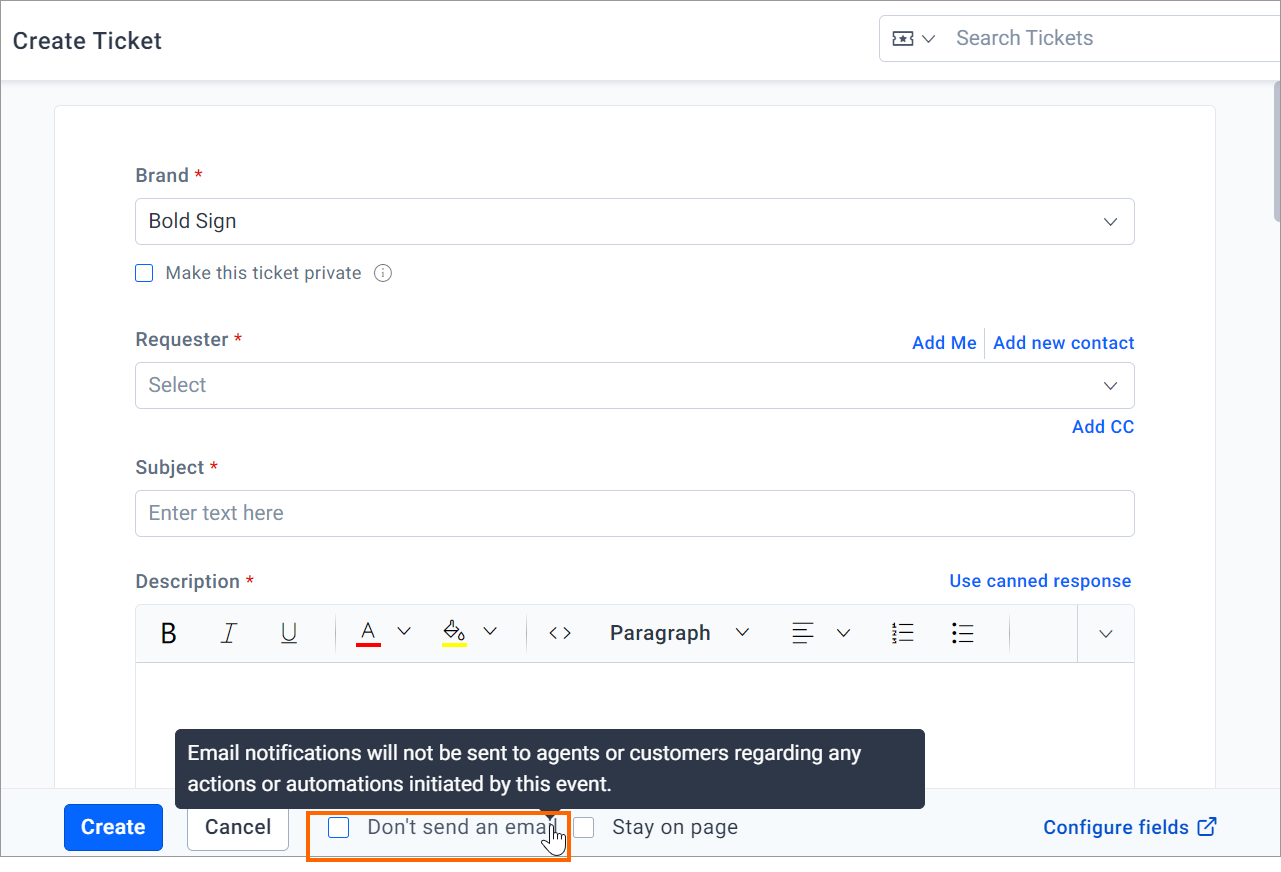
Task: Open external link icon next to Configure fields
Action: tap(1208, 826)
